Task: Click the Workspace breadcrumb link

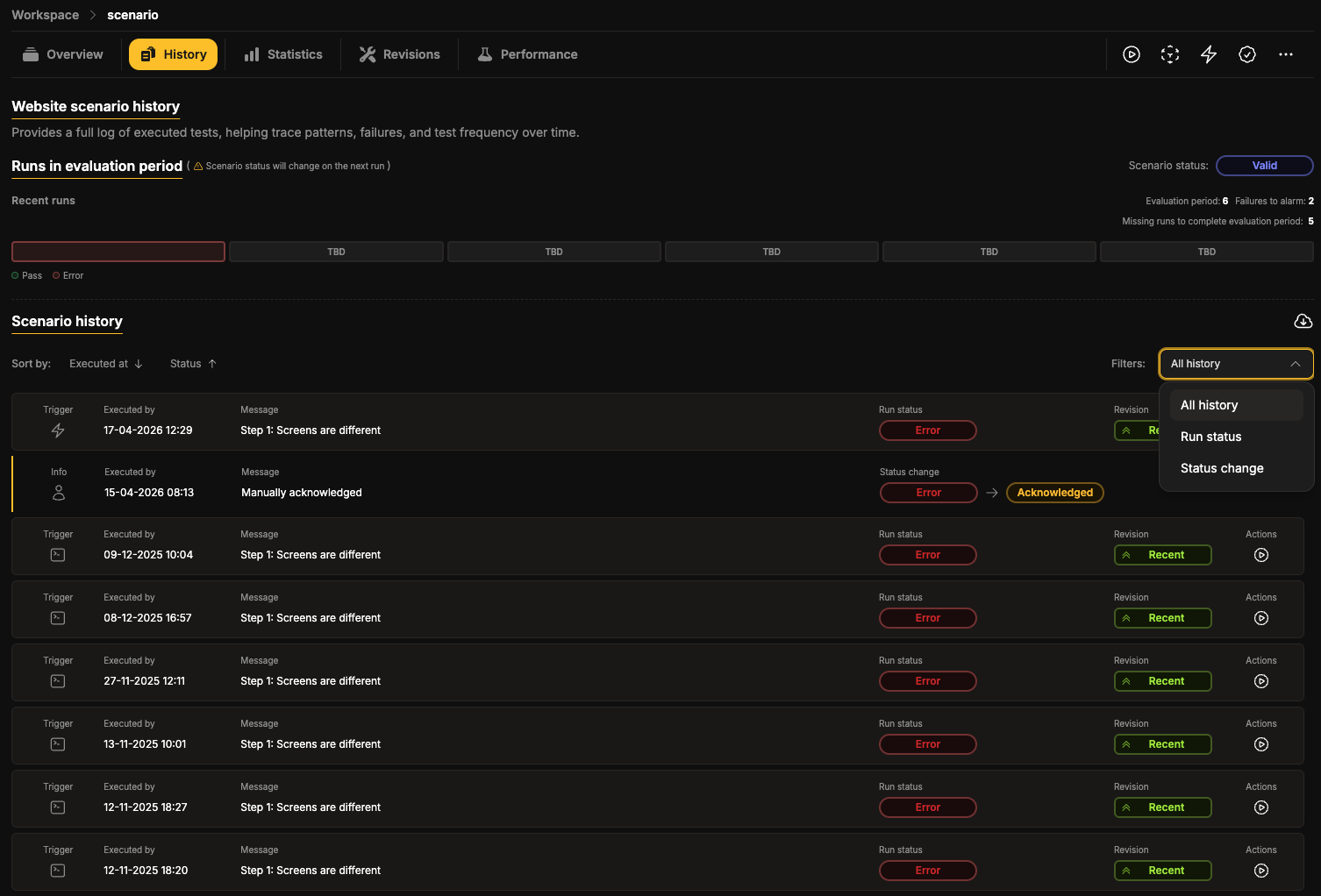Action: (x=45, y=15)
